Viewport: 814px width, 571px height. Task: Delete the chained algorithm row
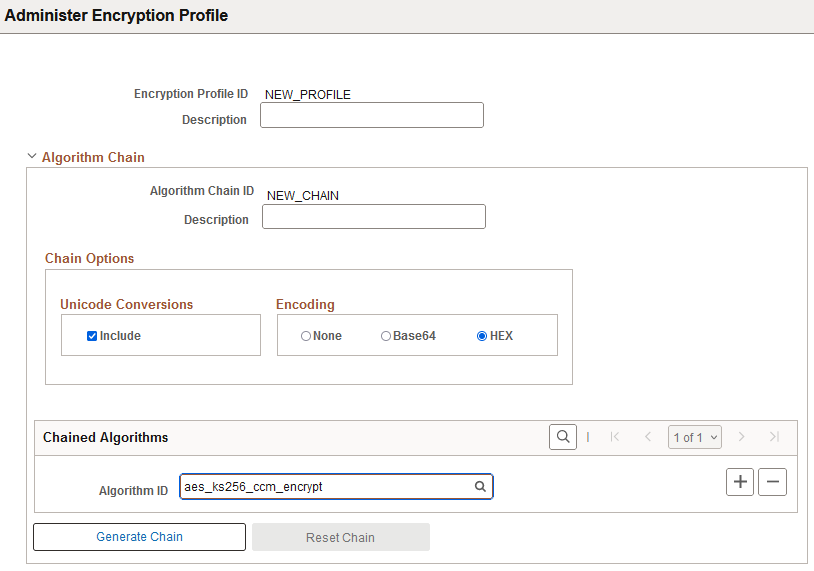772,482
